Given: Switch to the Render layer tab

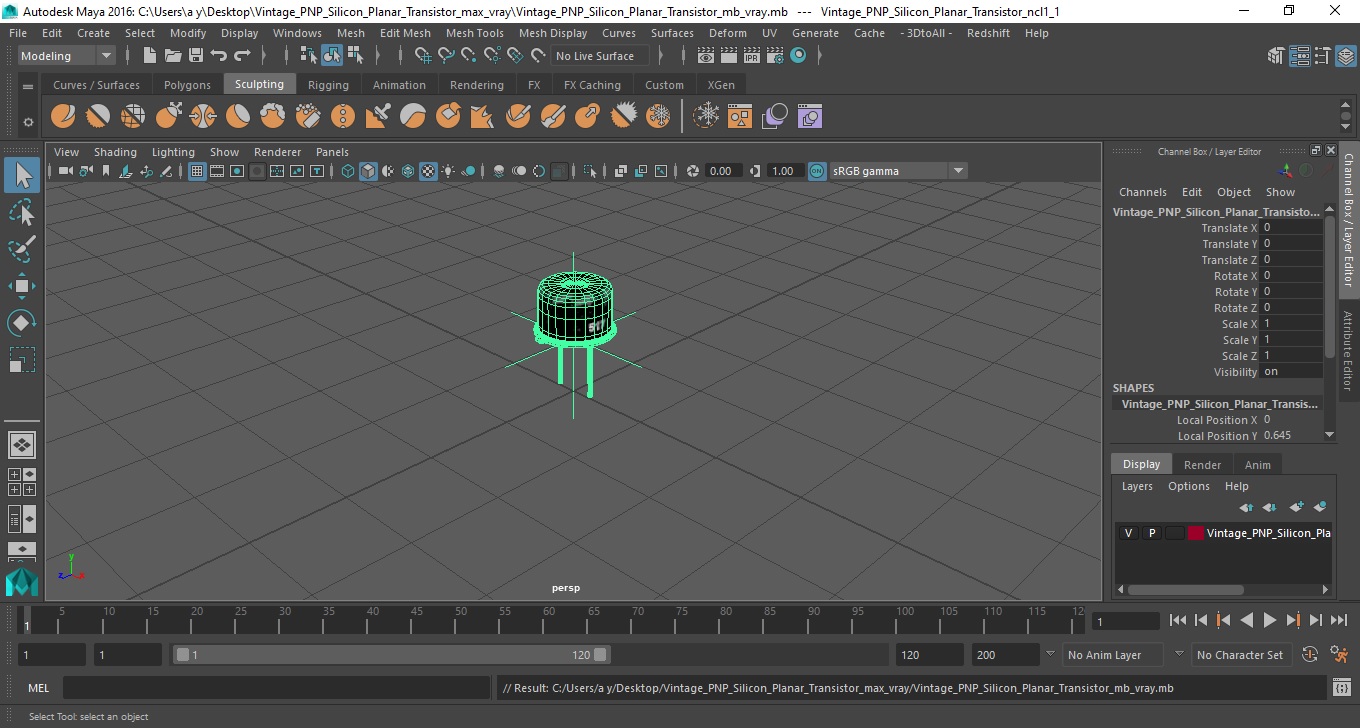Looking at the screenshot, I should pos(1202,465).
